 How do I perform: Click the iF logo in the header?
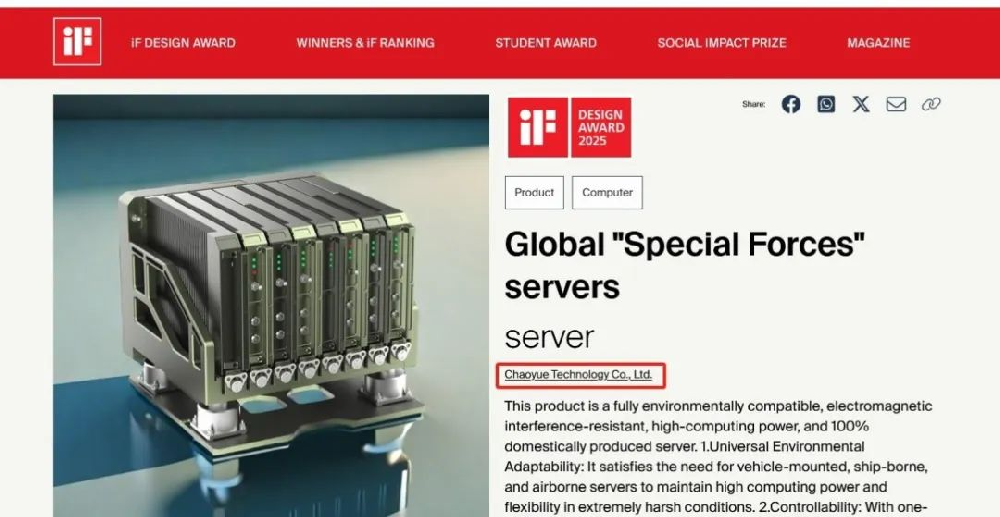tap(77, 42)
